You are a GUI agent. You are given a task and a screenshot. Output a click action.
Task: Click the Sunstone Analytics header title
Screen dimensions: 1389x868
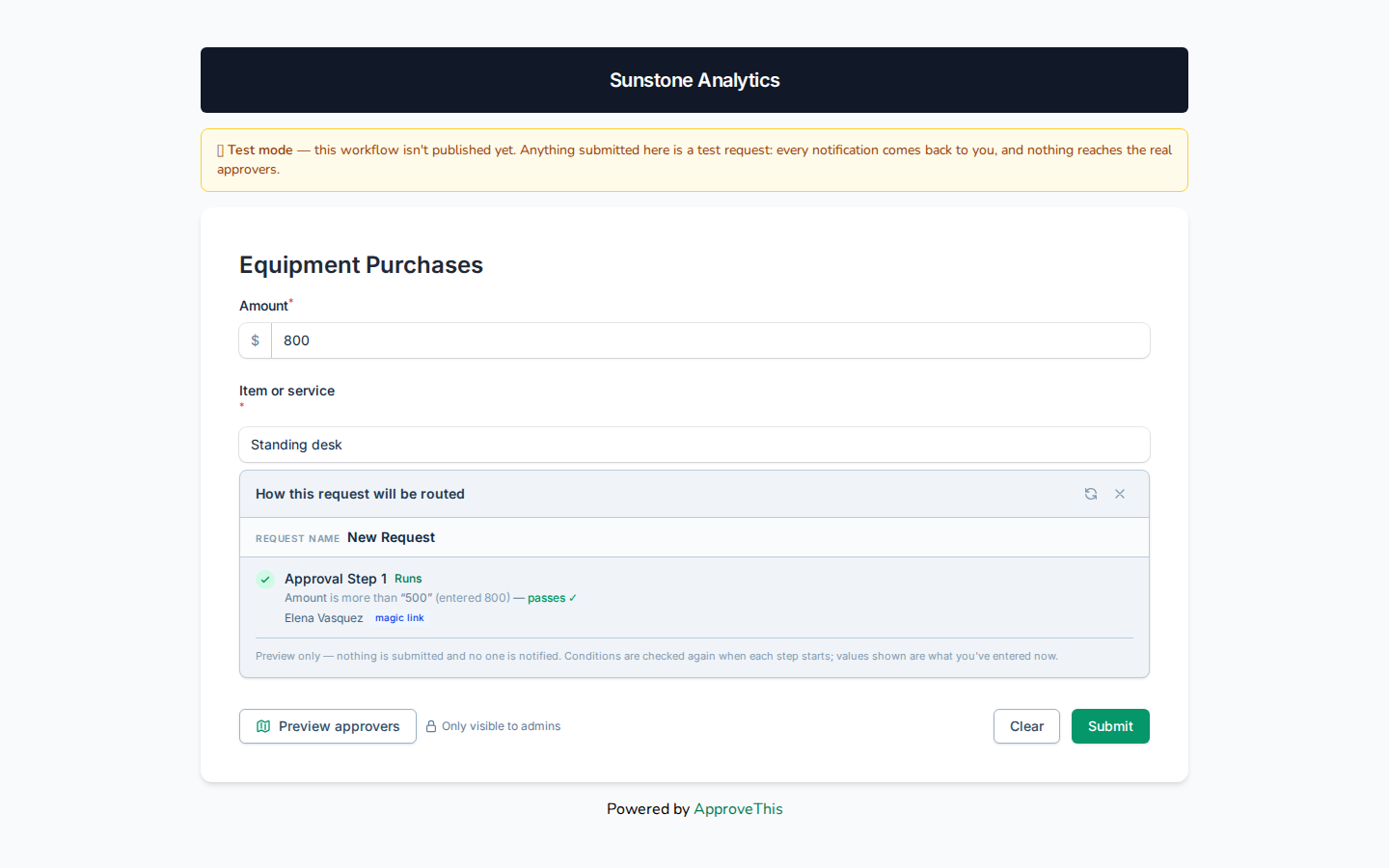coord(694,80)
